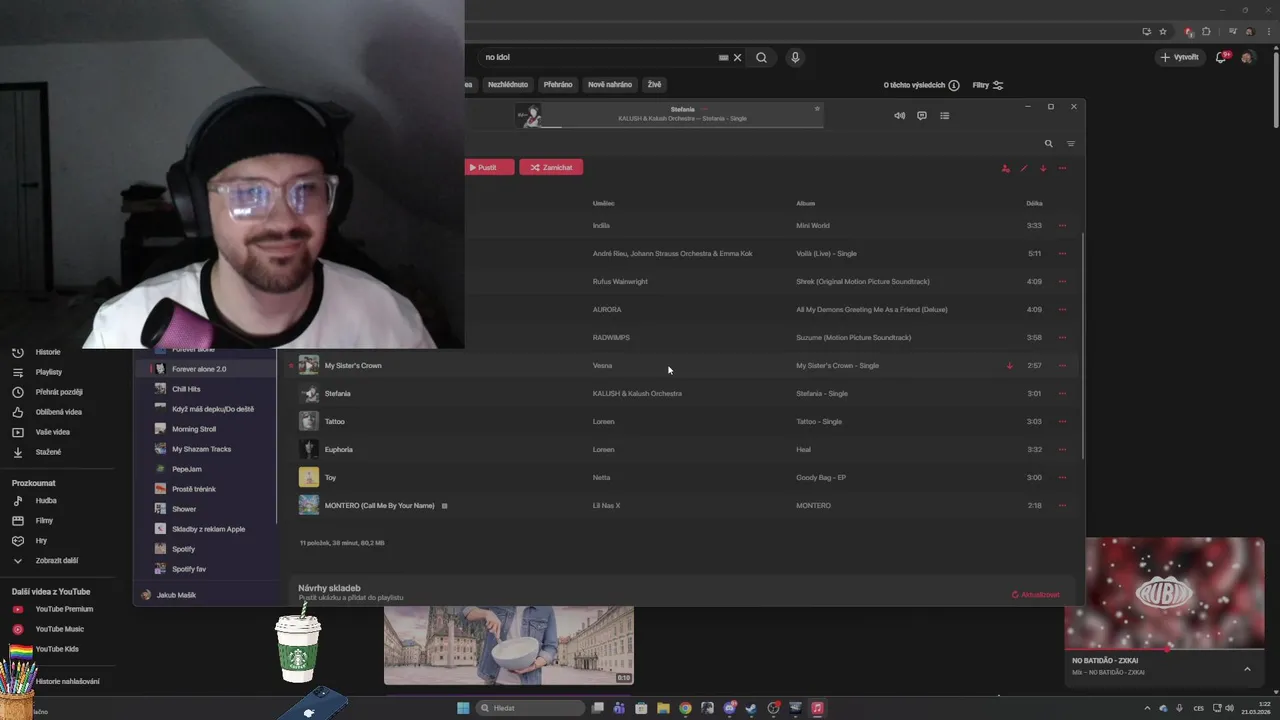The height and width of the screenshot is (720, 1280).
Task: Open more options for the MONTERO row
Action: coord(1062,505)
